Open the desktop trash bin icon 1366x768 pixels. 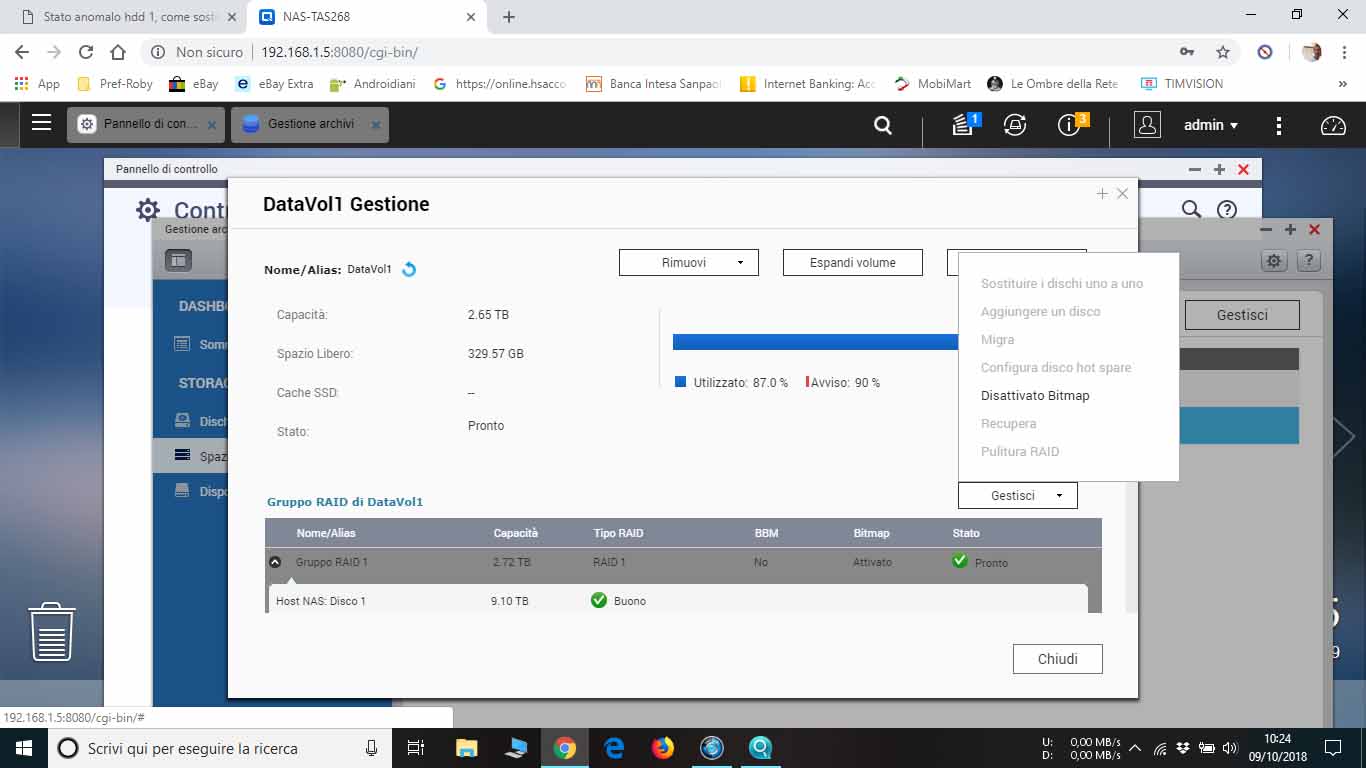pos(52,631)
